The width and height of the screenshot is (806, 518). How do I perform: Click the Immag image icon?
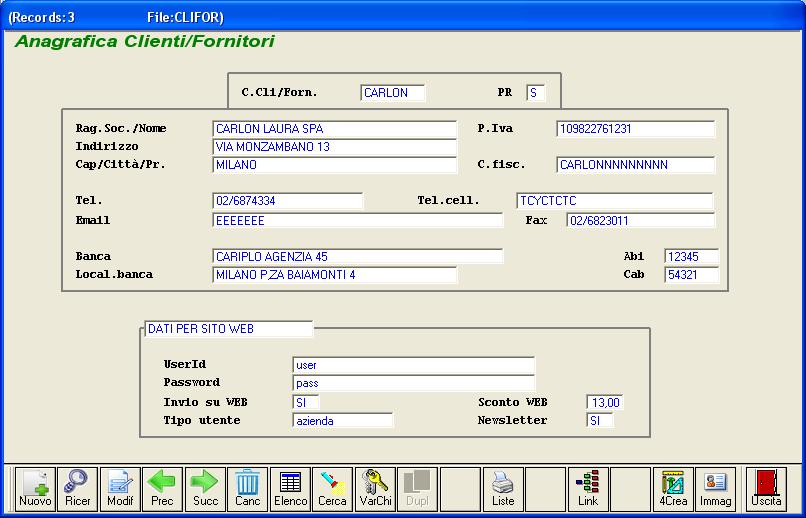(x=715, y=489)
